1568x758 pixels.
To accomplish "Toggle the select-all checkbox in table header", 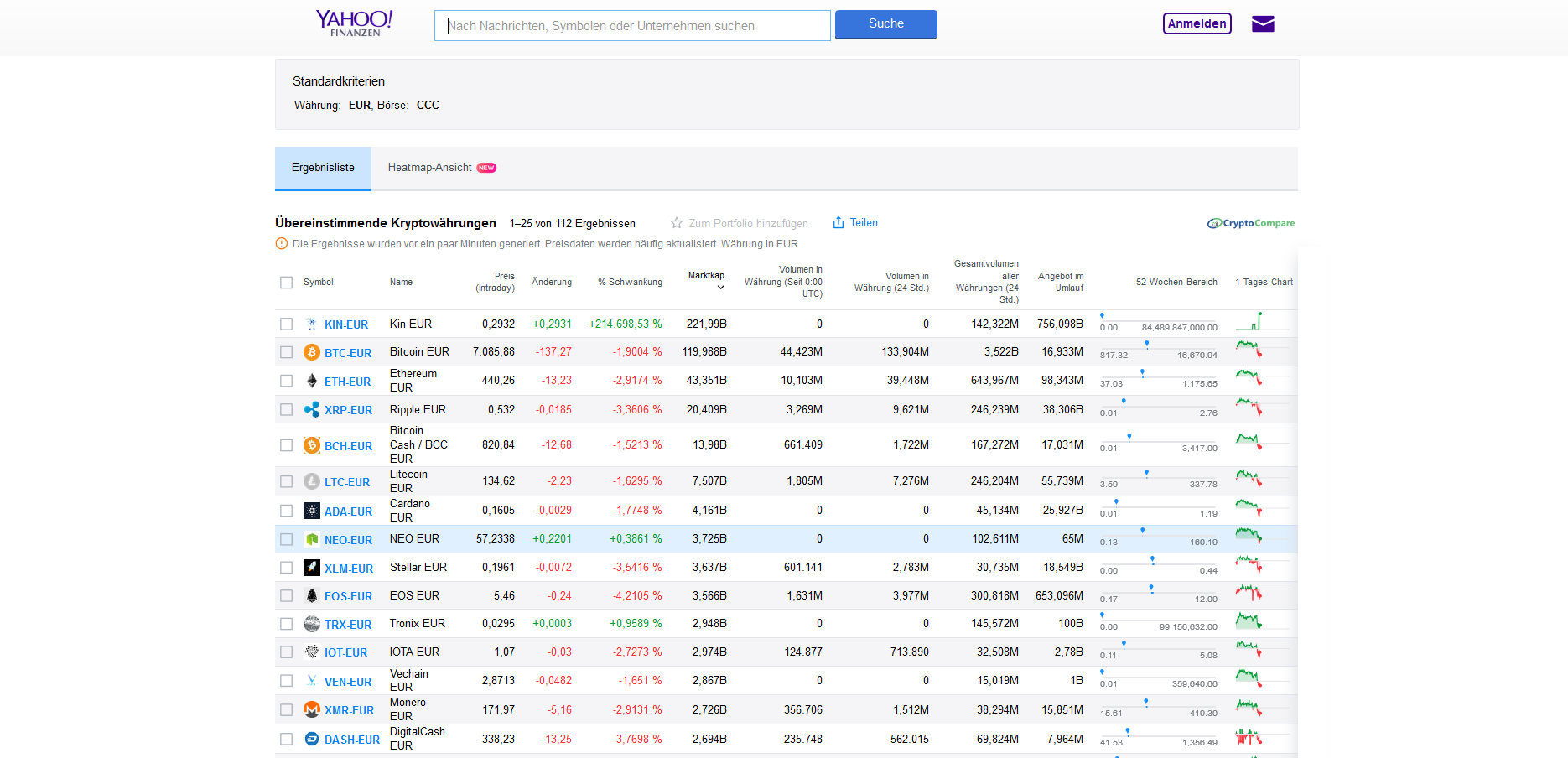I will (x=287, y=283).
